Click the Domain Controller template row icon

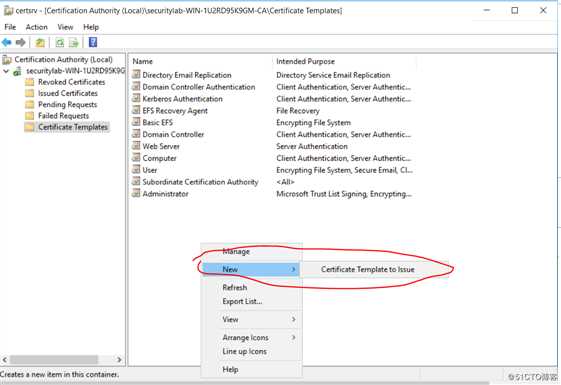coord(136,134)
